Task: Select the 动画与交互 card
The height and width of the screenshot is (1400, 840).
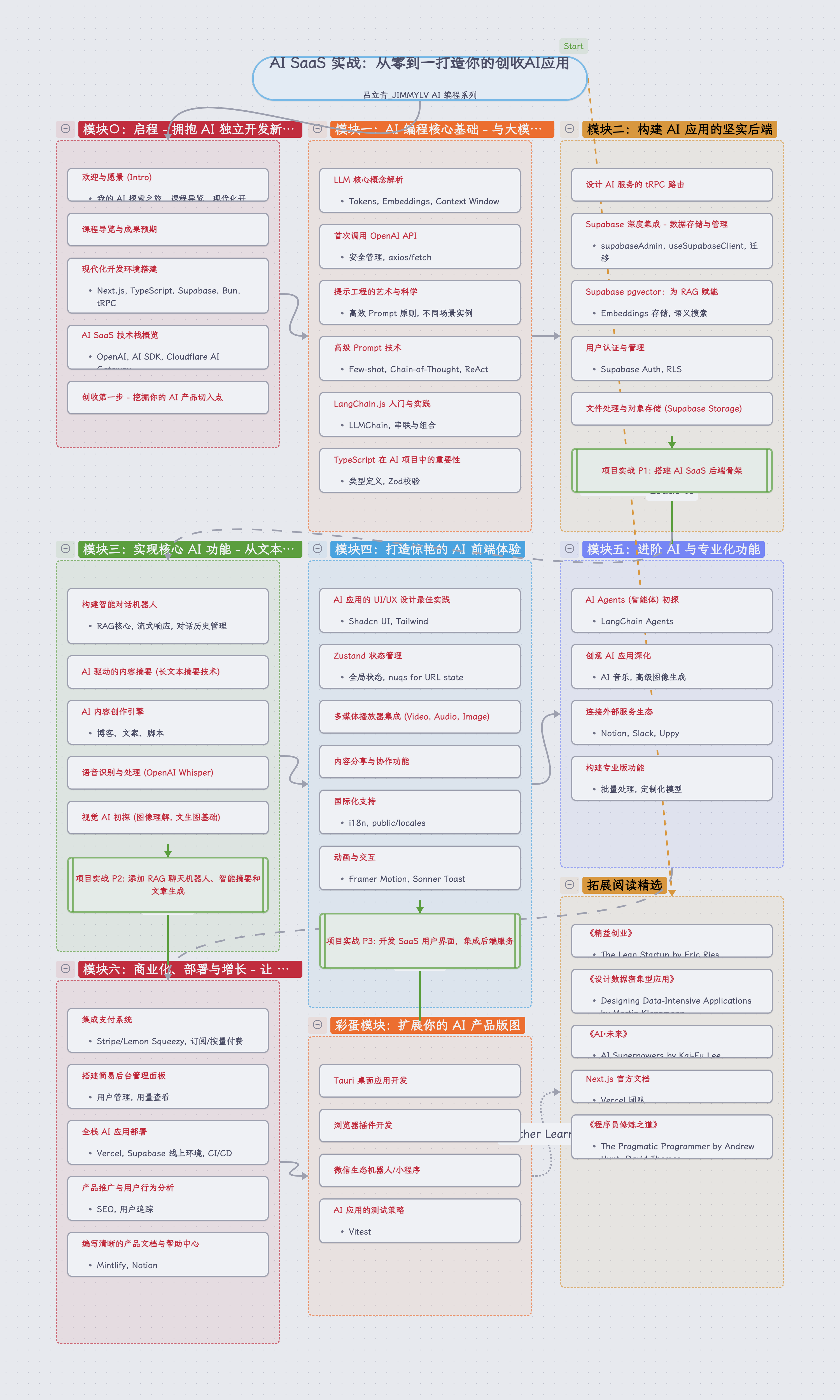Action: [x=419, y=867]
